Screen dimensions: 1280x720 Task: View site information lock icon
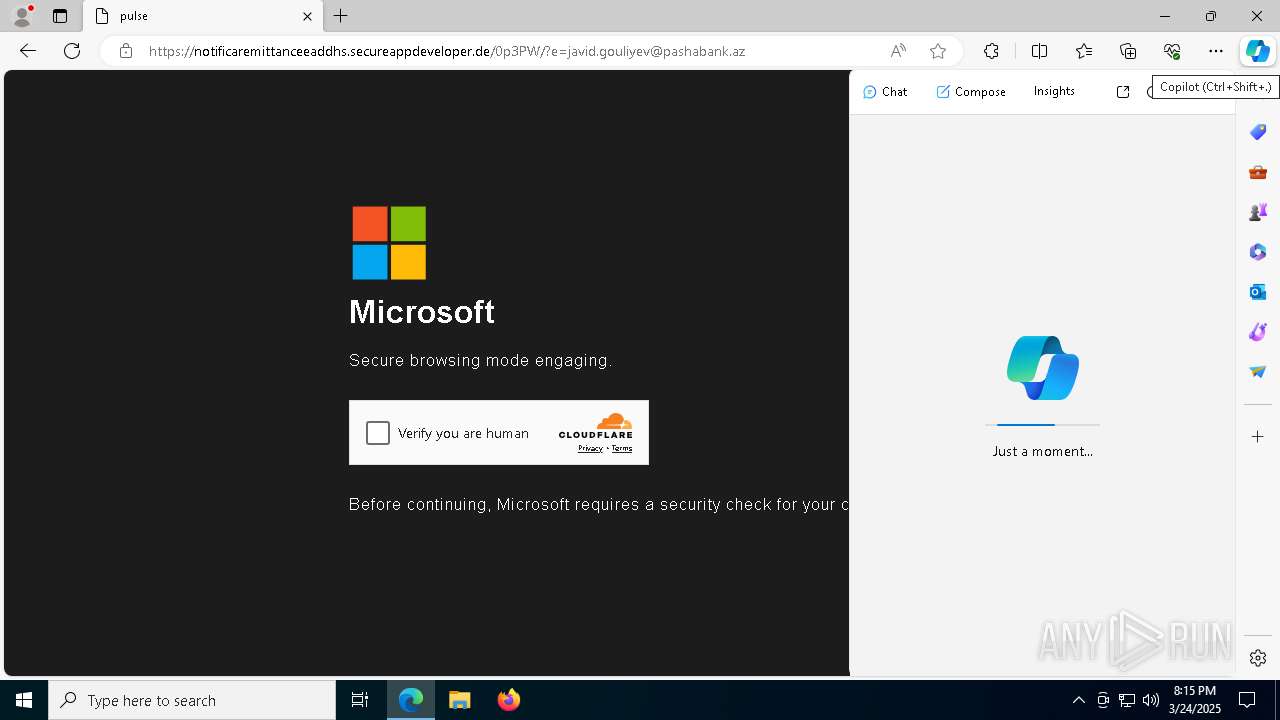[125, 51]
